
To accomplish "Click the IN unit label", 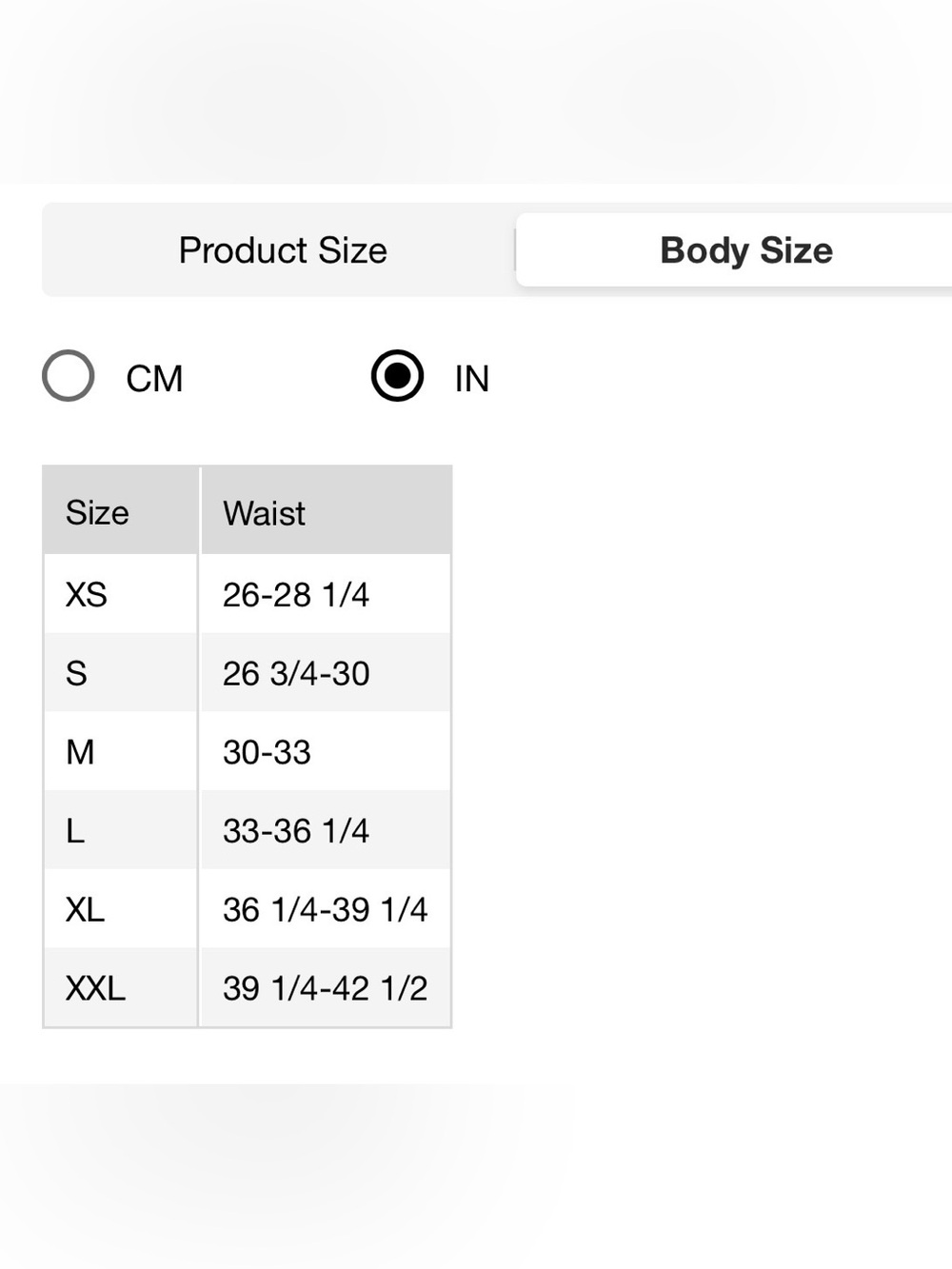I will click(472, 379).
